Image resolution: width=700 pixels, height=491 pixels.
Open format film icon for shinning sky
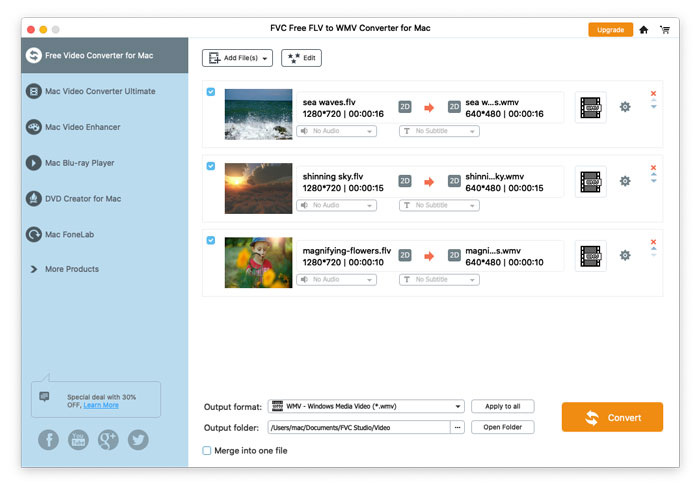(x=591, y=182)
